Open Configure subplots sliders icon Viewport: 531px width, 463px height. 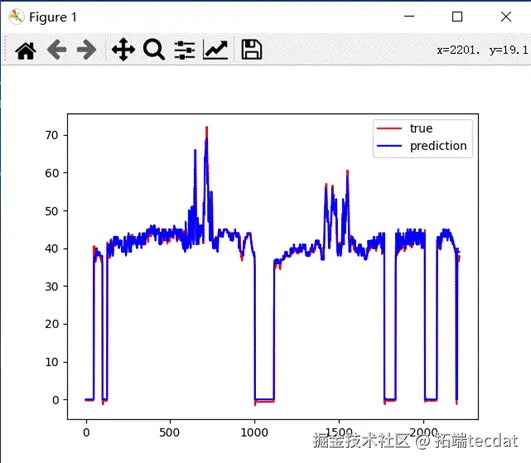pyautogui.click(x=185, y=50)
